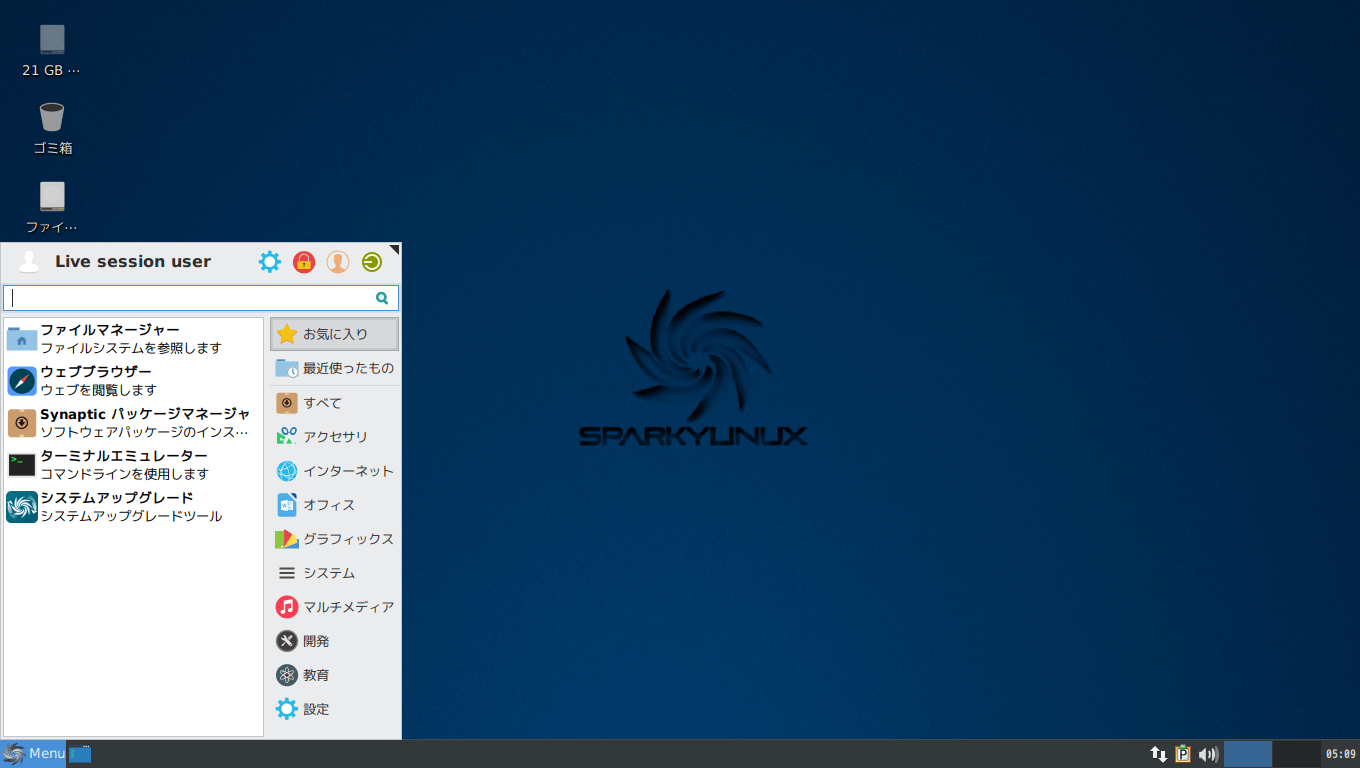The height and width of the screenshot is (768, 1360).
Task: Click the green log out icon
Action: pos(372,262)
